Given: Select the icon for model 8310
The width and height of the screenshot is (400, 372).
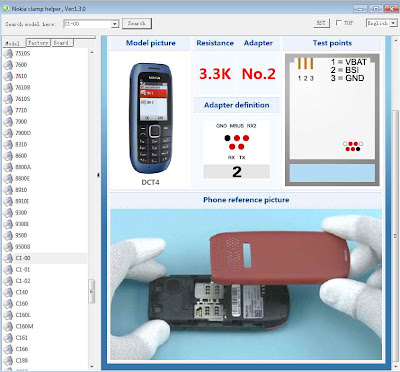Looking at the screenshot, I should 8,144.
